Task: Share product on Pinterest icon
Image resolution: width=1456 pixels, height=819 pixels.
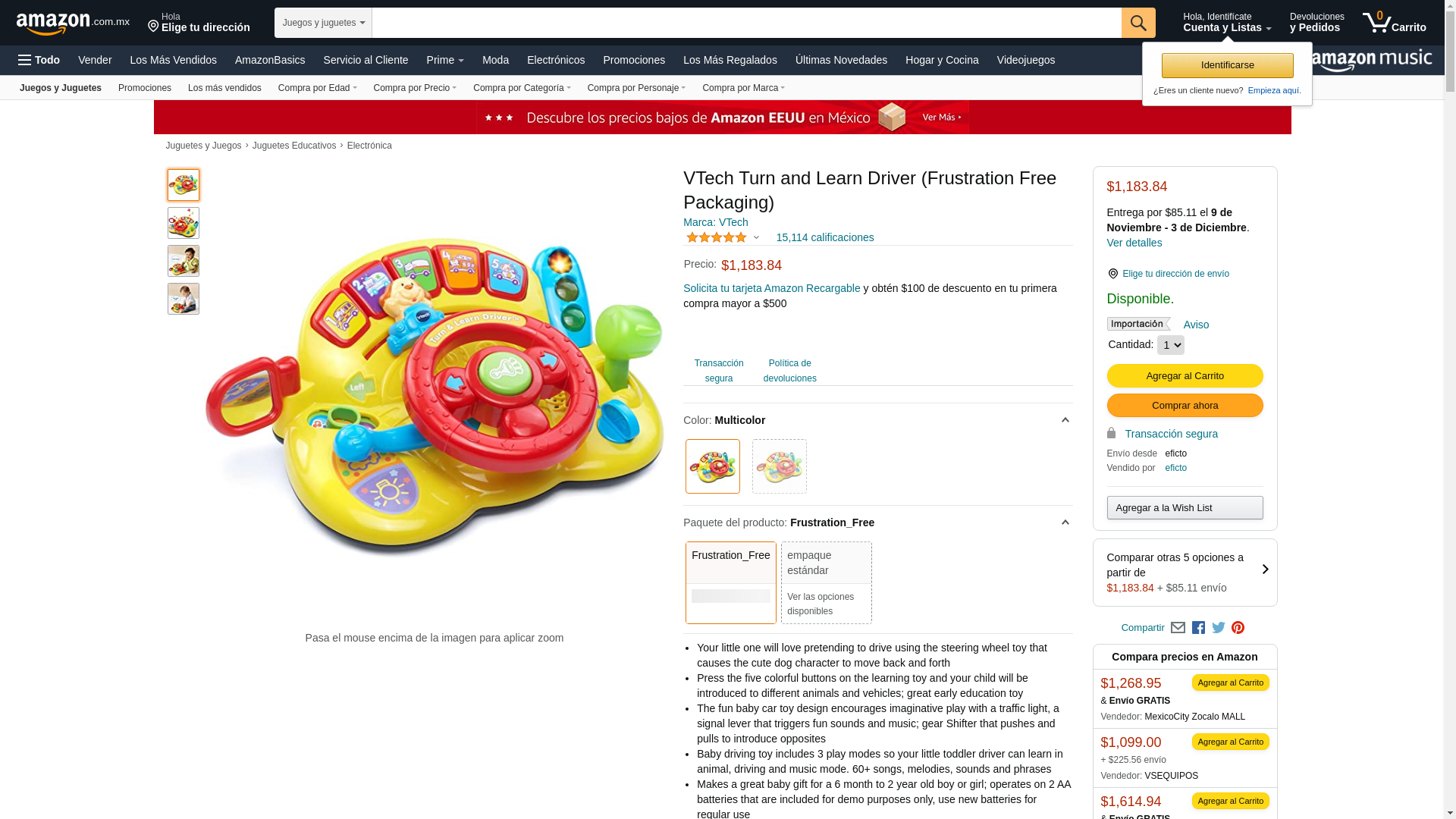Action: pyautogui.click(x=1238, y=628)
